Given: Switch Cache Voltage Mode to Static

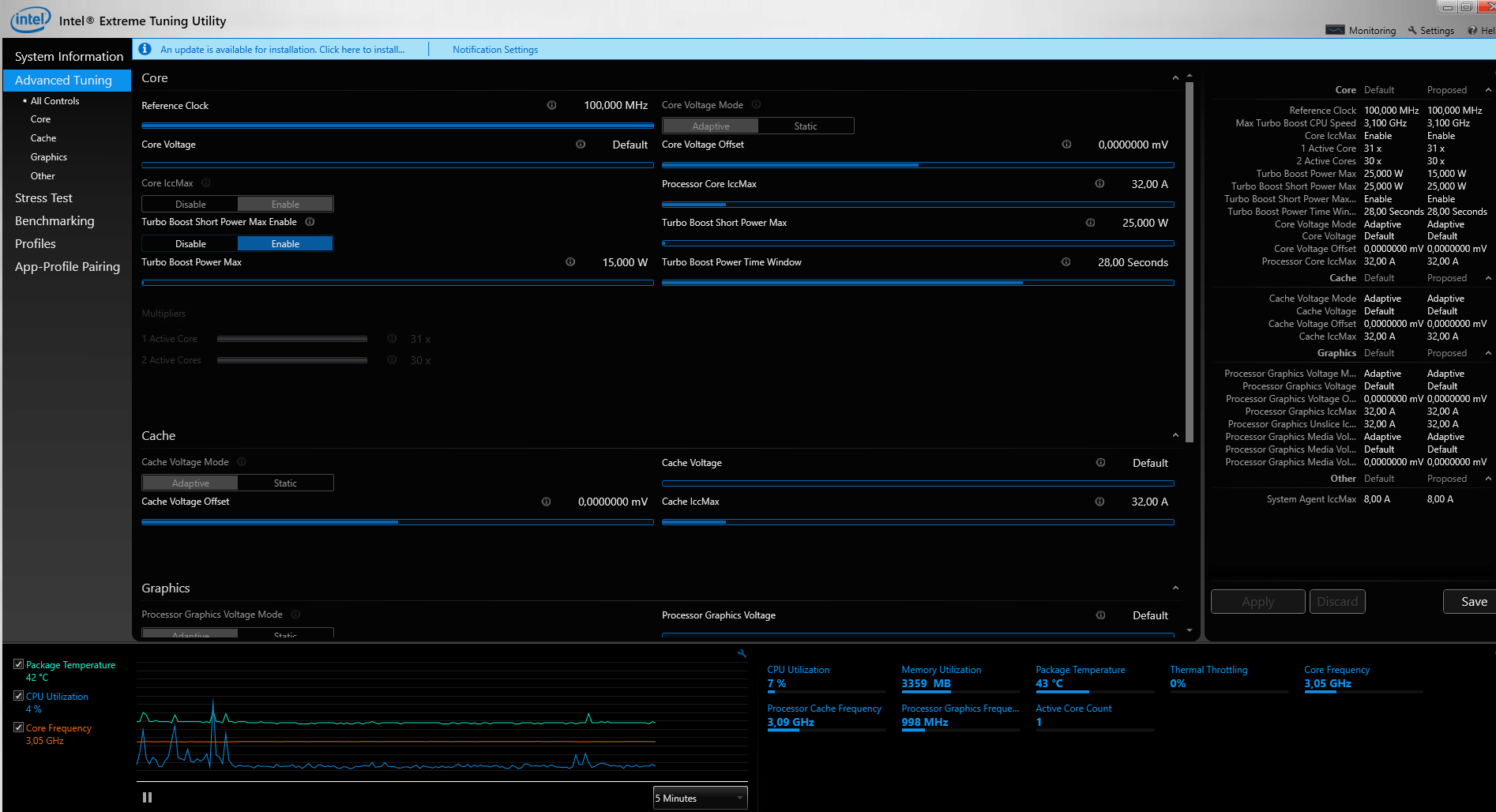Looking at the screenshot, I should pos(285,483).
